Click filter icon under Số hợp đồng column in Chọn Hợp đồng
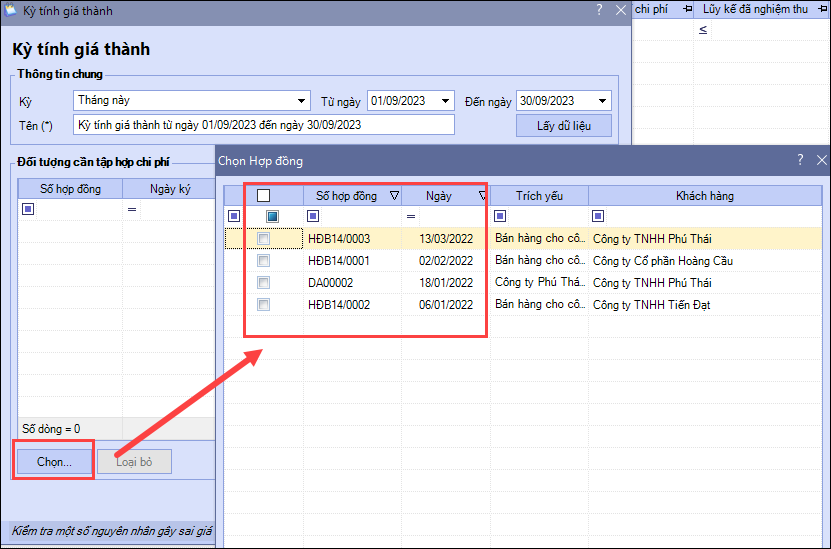Image resolution: width=831 pixels, height=549 pixels. [x=313, y=216]
